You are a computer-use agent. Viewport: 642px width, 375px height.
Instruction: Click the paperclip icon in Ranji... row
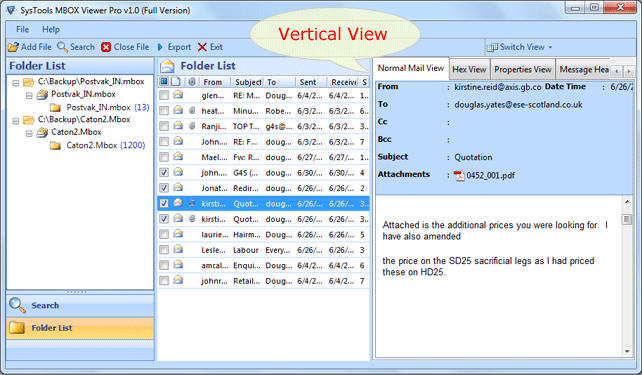click(x=192, y=126)
